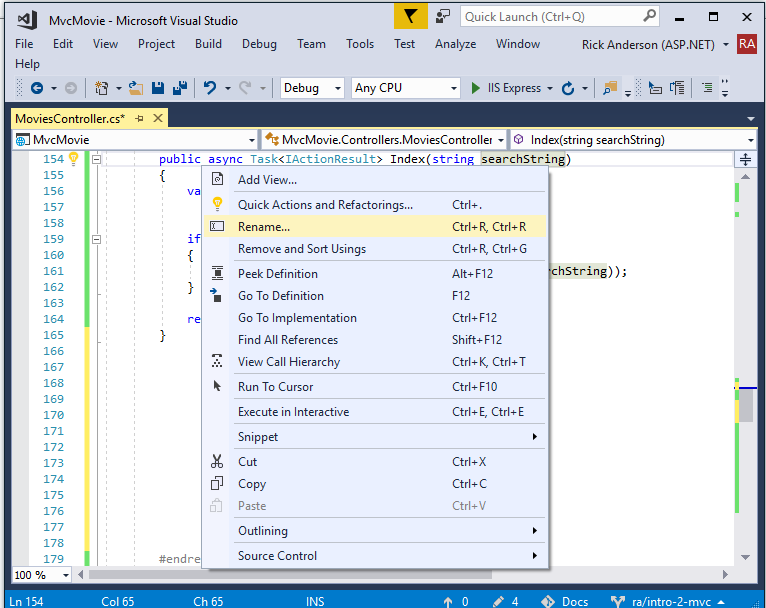Click the horizontal scrollbar thumb
This screenshot has width=766, height=608.
[x=290, y=575]
